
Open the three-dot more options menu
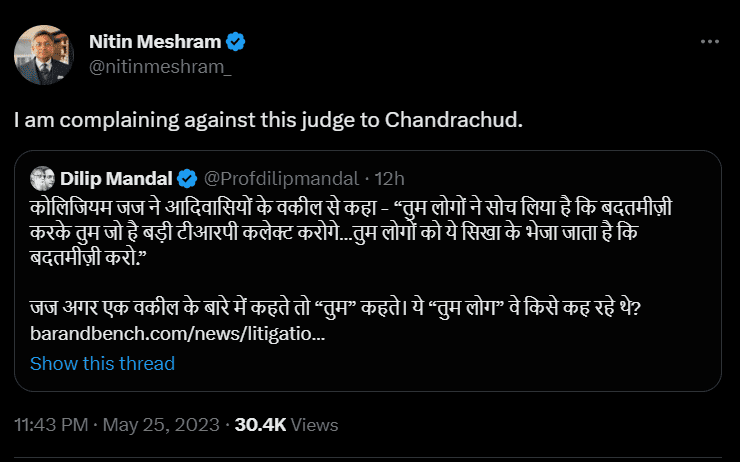coord(709,42)
